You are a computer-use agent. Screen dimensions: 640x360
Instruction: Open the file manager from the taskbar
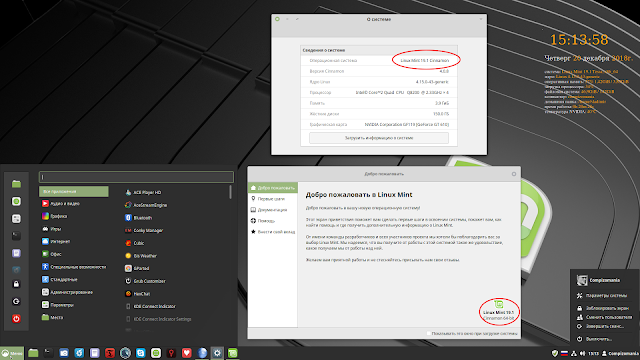[x=33, y=353]
